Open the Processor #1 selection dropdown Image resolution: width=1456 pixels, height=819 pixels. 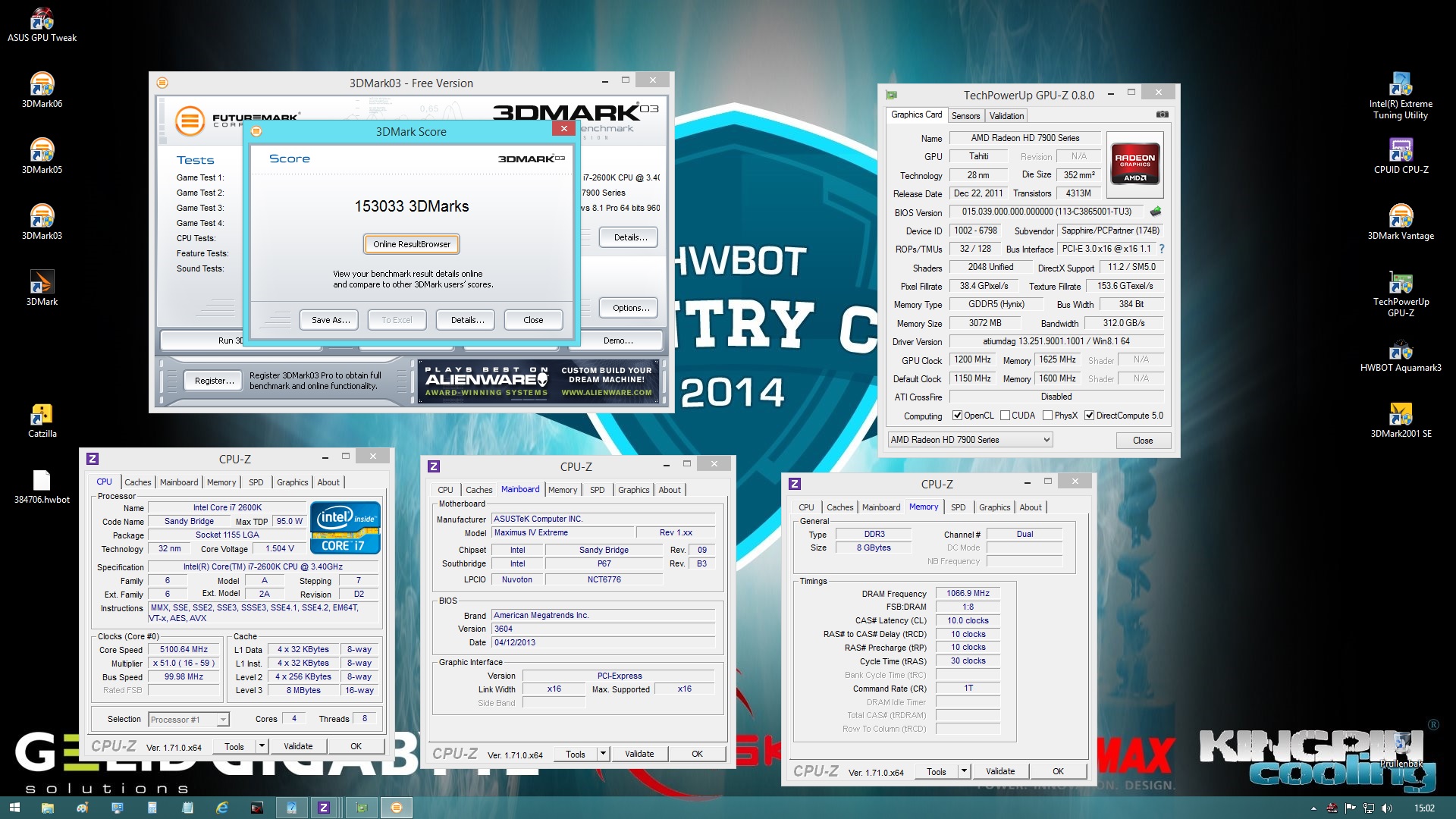[x=189, y=719]
